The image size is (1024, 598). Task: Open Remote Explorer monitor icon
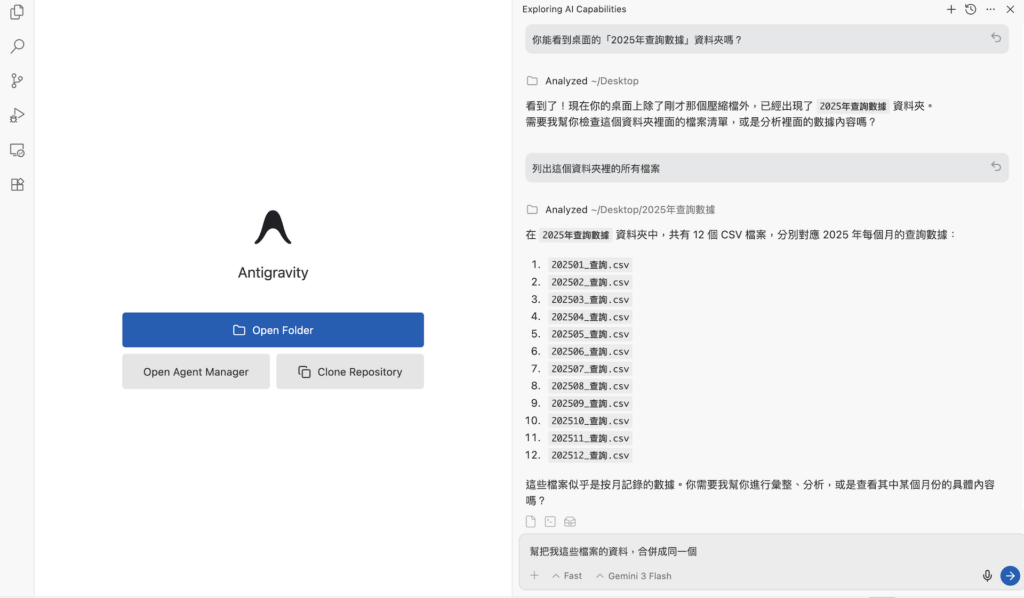click(x=17, y=150)
